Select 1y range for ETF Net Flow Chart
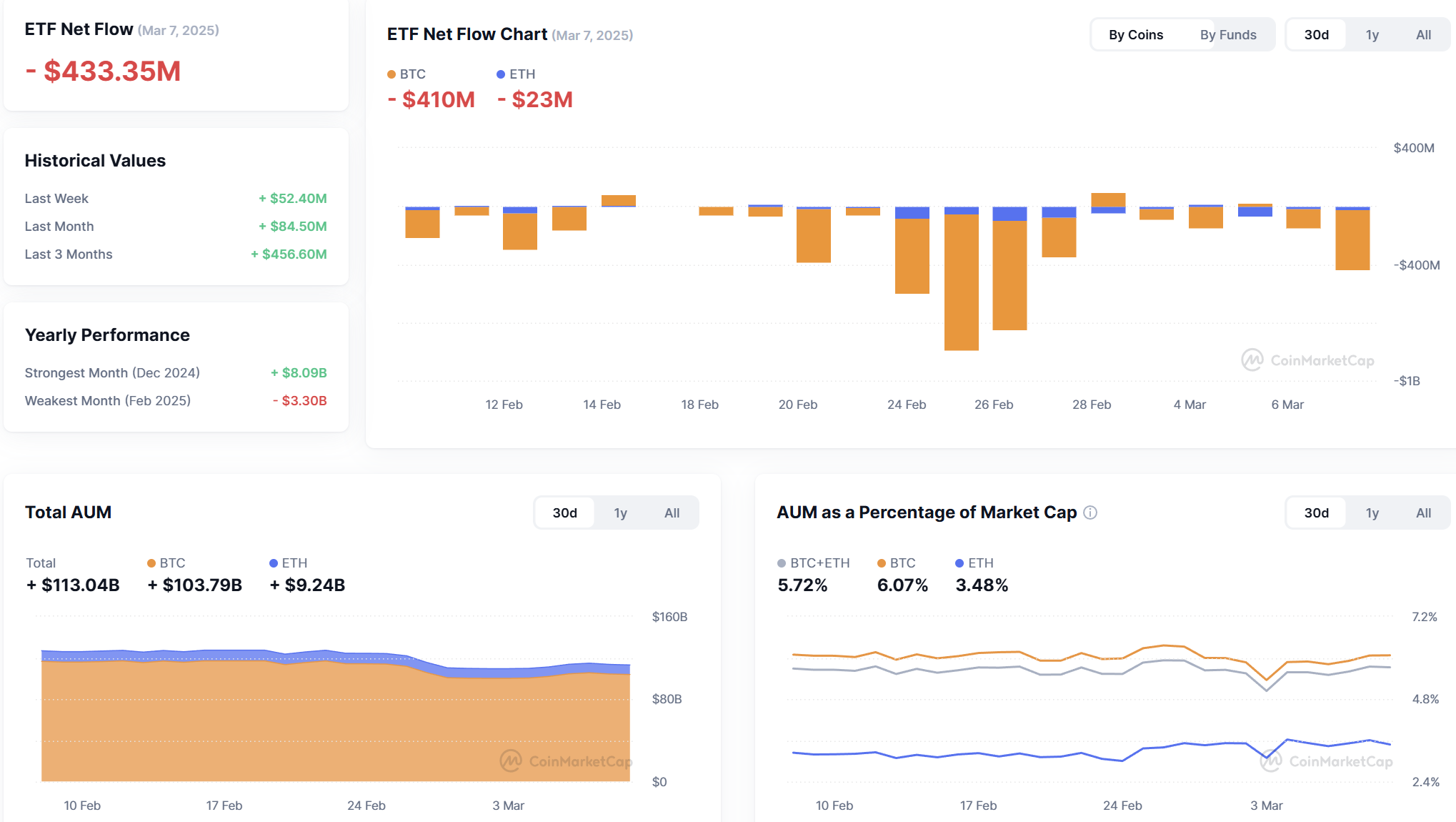The width and height of the screenshot is (1456, 822). click(x=1372, y=35)
